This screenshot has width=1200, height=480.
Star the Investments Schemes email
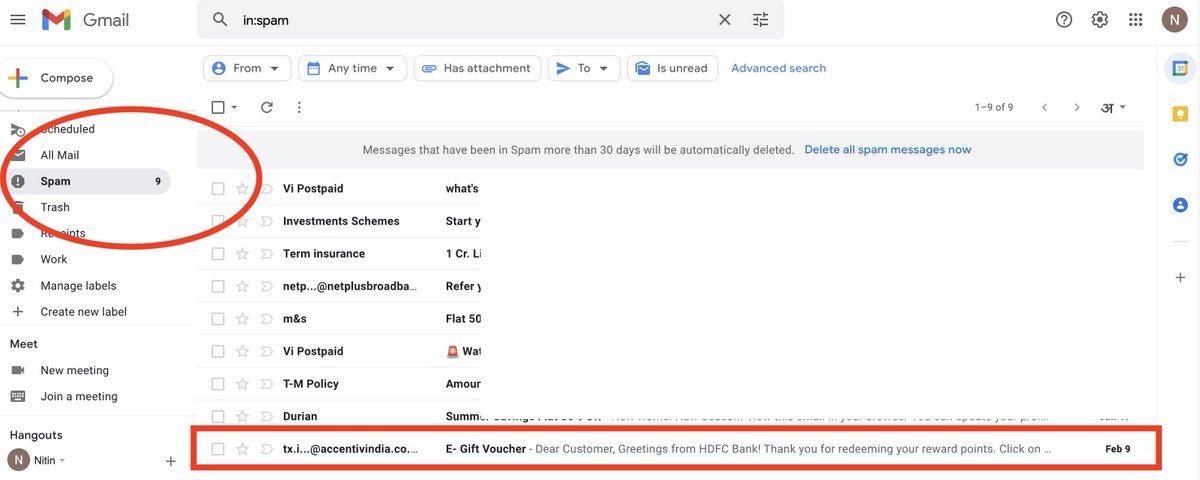point(242,221)
